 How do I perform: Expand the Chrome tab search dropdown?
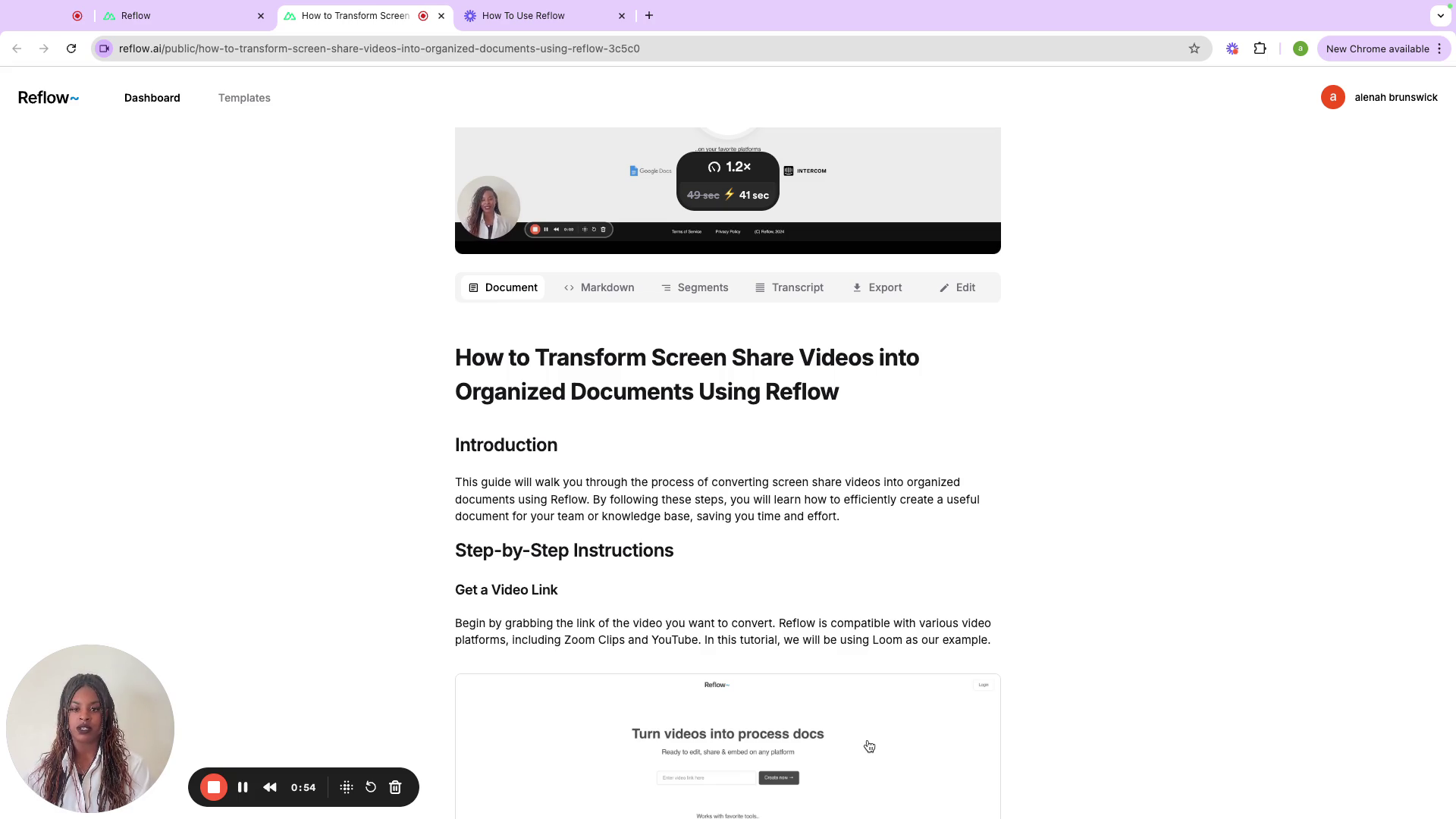[x=1440, y=15]
